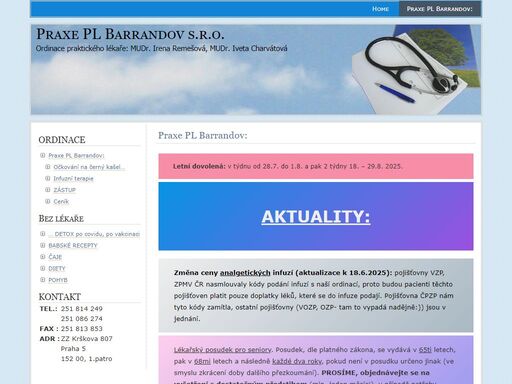The width and height of the screenshot is (512, 384).
Task: Open the ZÁSTUP sidebar link
Action: click(65, 190)
